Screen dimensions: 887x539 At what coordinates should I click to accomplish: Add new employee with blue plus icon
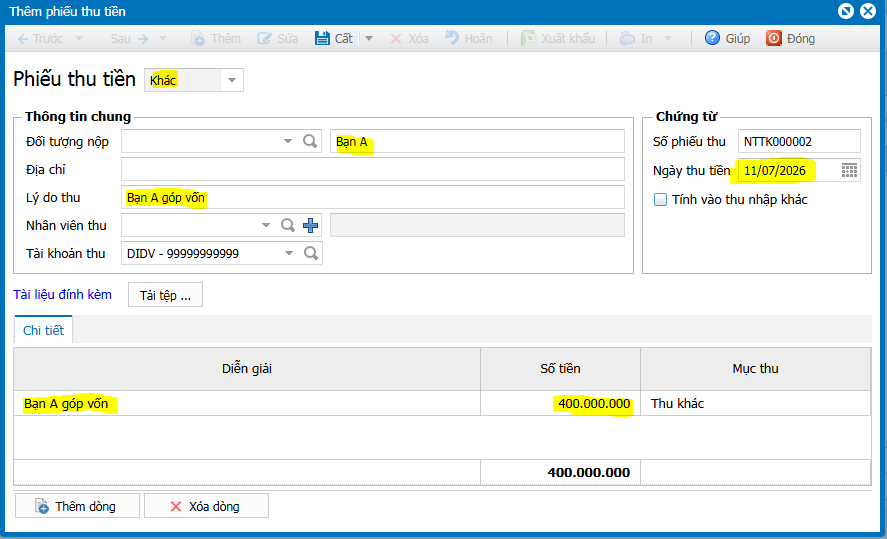(x=310, y=225)
